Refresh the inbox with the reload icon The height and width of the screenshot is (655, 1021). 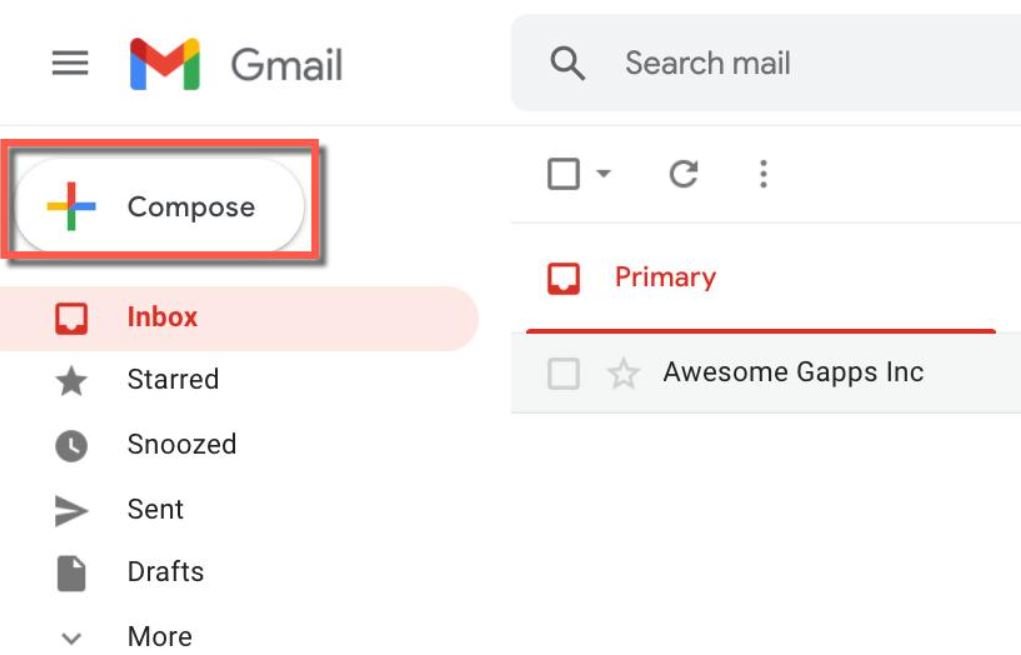point(683,172)
